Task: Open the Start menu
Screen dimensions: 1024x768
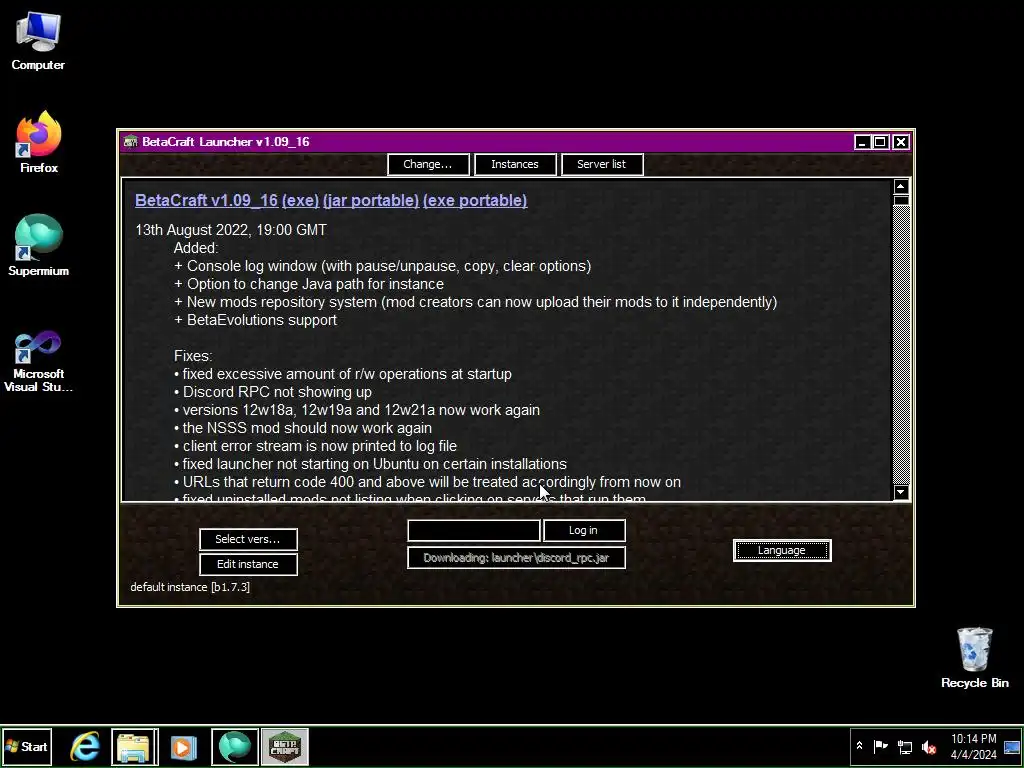Action: coord(27,746)
